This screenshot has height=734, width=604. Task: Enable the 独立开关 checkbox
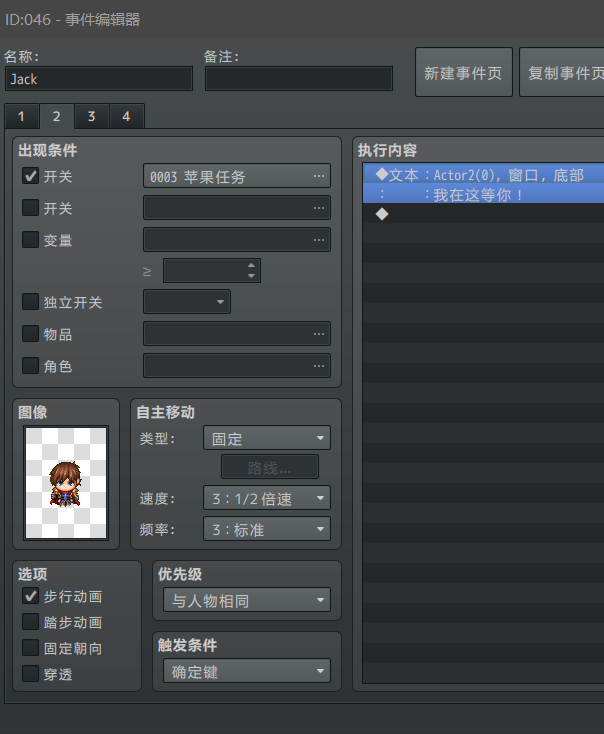tap(30, 301)
